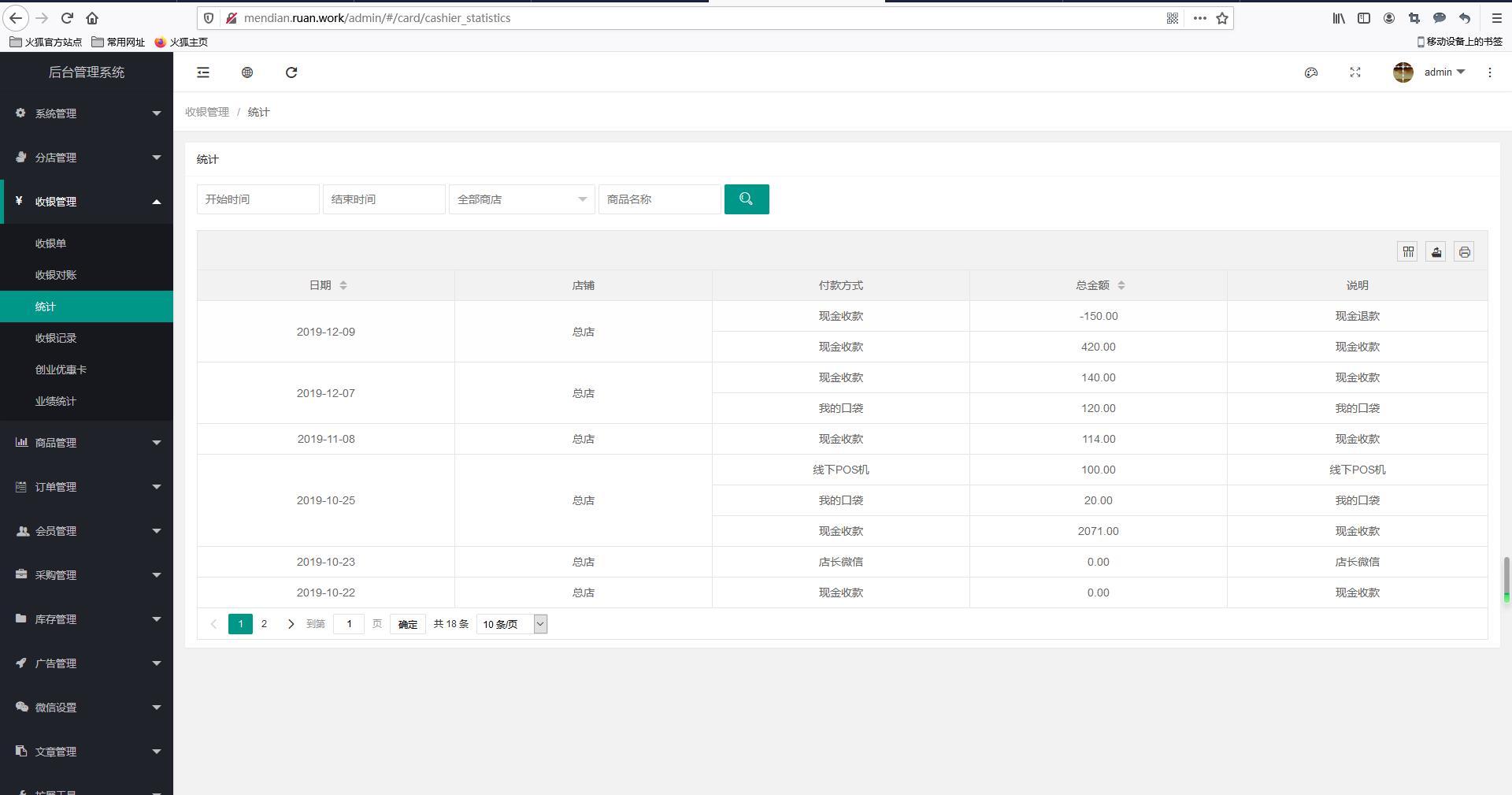Screen dimensions: 1512x795
Task: Click the green search button
Action: tap(747, 199)
